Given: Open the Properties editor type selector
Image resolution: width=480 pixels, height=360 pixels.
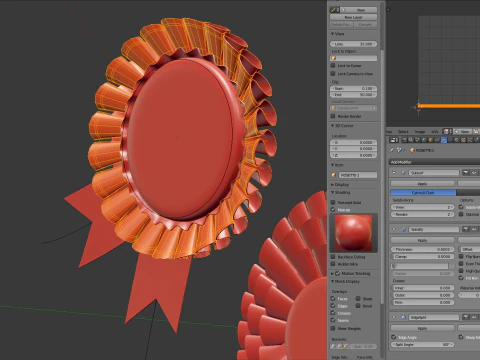Looking at the screenshot, I should point(394,140).
